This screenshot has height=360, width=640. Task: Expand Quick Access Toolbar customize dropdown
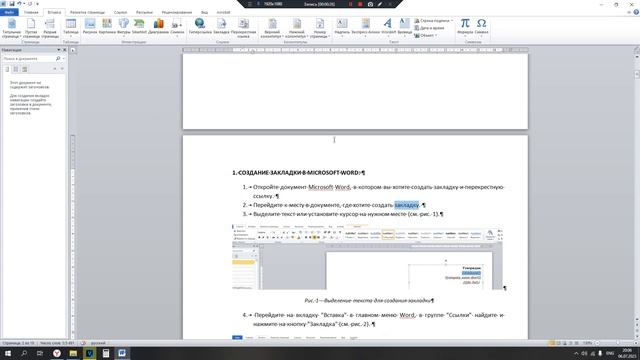(38, 4)
